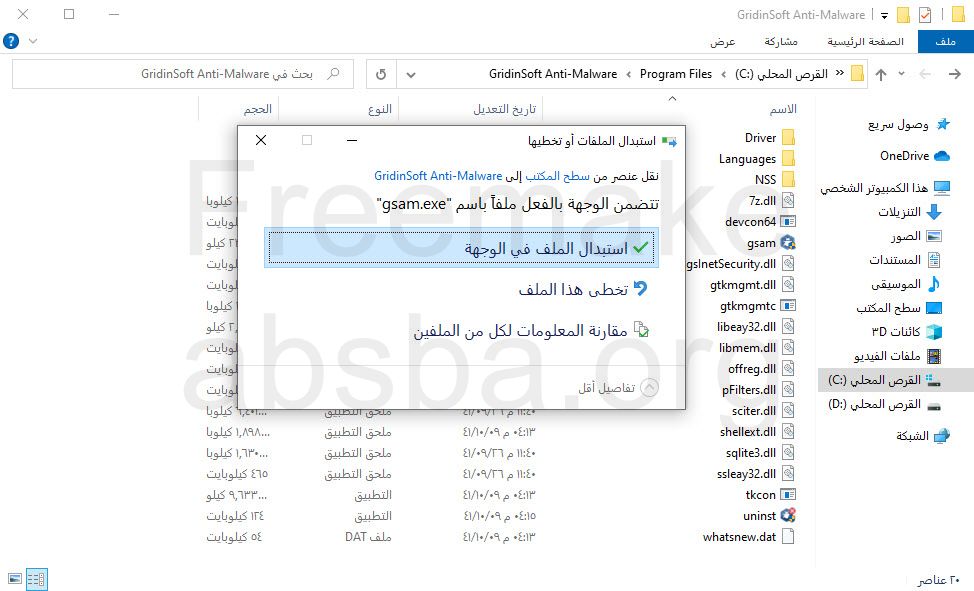The width and height of the screenshot is (974, 591).
Task: Click the new folder icon in quick access toolbar
Action: 904,14
